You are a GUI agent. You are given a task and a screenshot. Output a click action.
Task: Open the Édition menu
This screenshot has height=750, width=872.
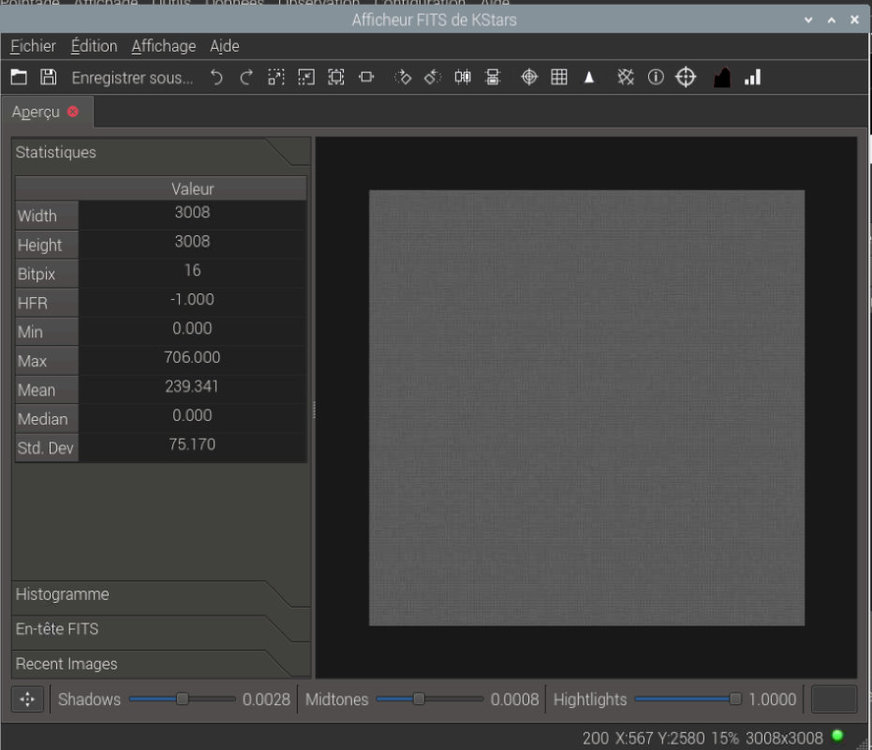94,46
